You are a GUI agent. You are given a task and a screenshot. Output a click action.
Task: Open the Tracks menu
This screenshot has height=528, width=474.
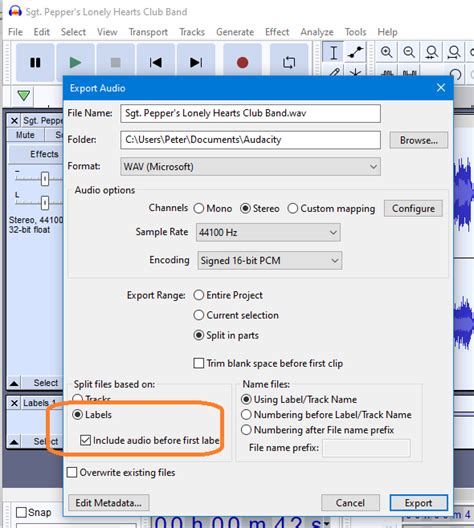coord(192,32)
